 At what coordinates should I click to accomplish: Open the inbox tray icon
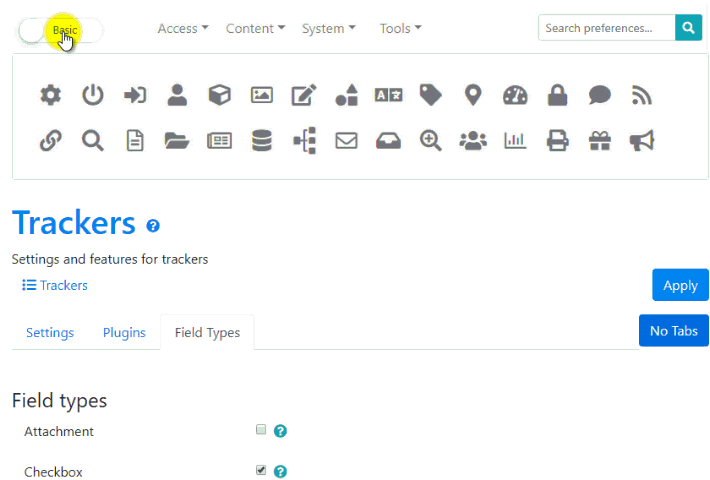389,140
